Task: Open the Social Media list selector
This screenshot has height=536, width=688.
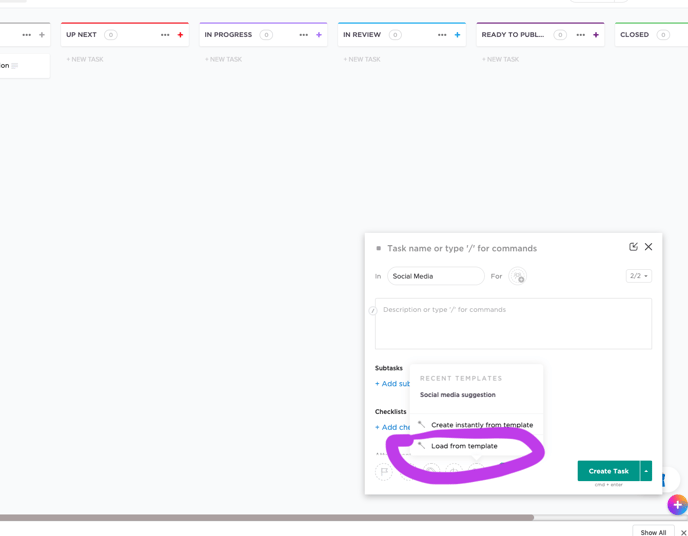Action: coord(435,276)
